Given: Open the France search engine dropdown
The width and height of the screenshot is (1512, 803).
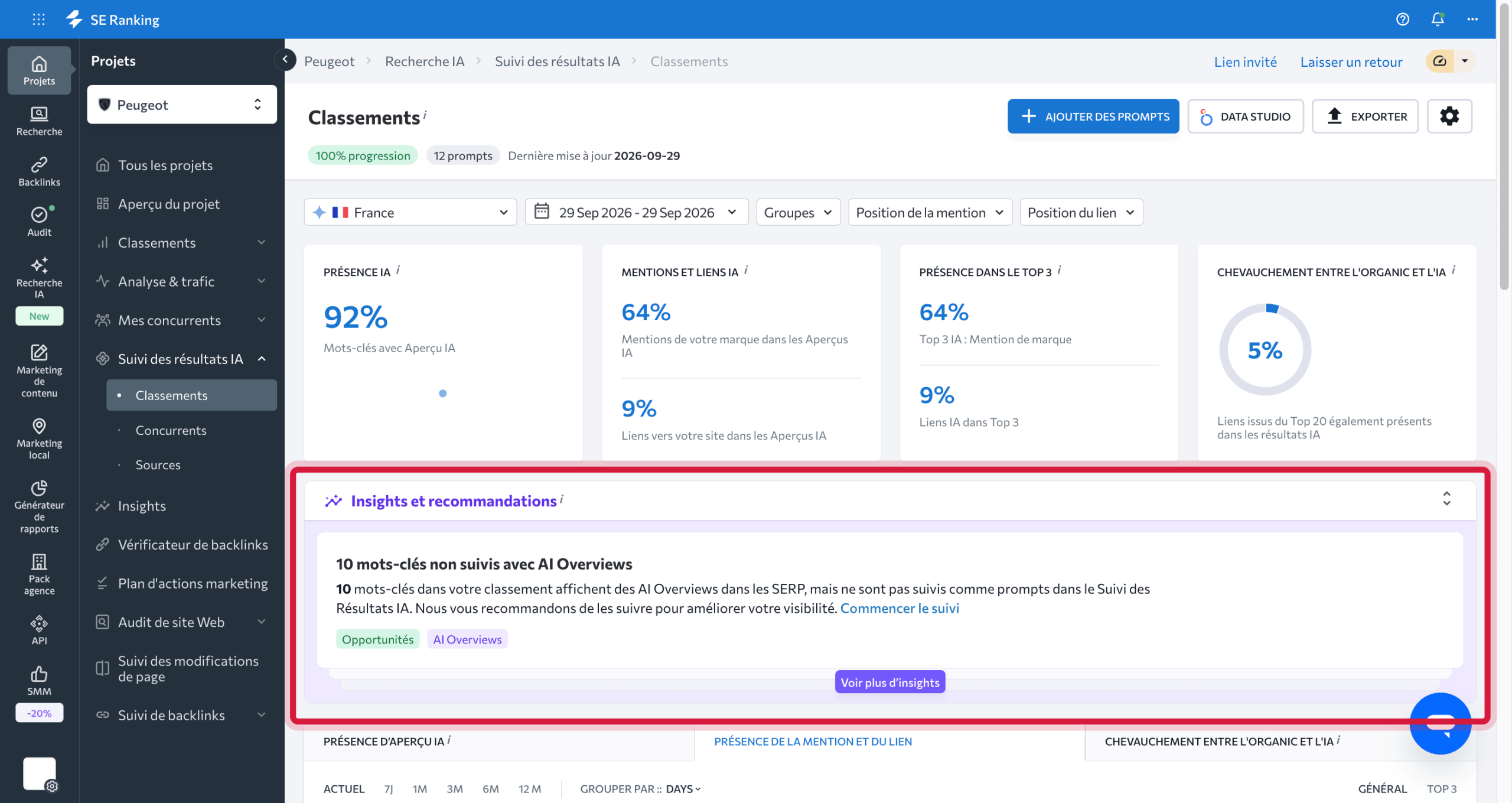Looking at the screenshot, I should tap(410, 212).
